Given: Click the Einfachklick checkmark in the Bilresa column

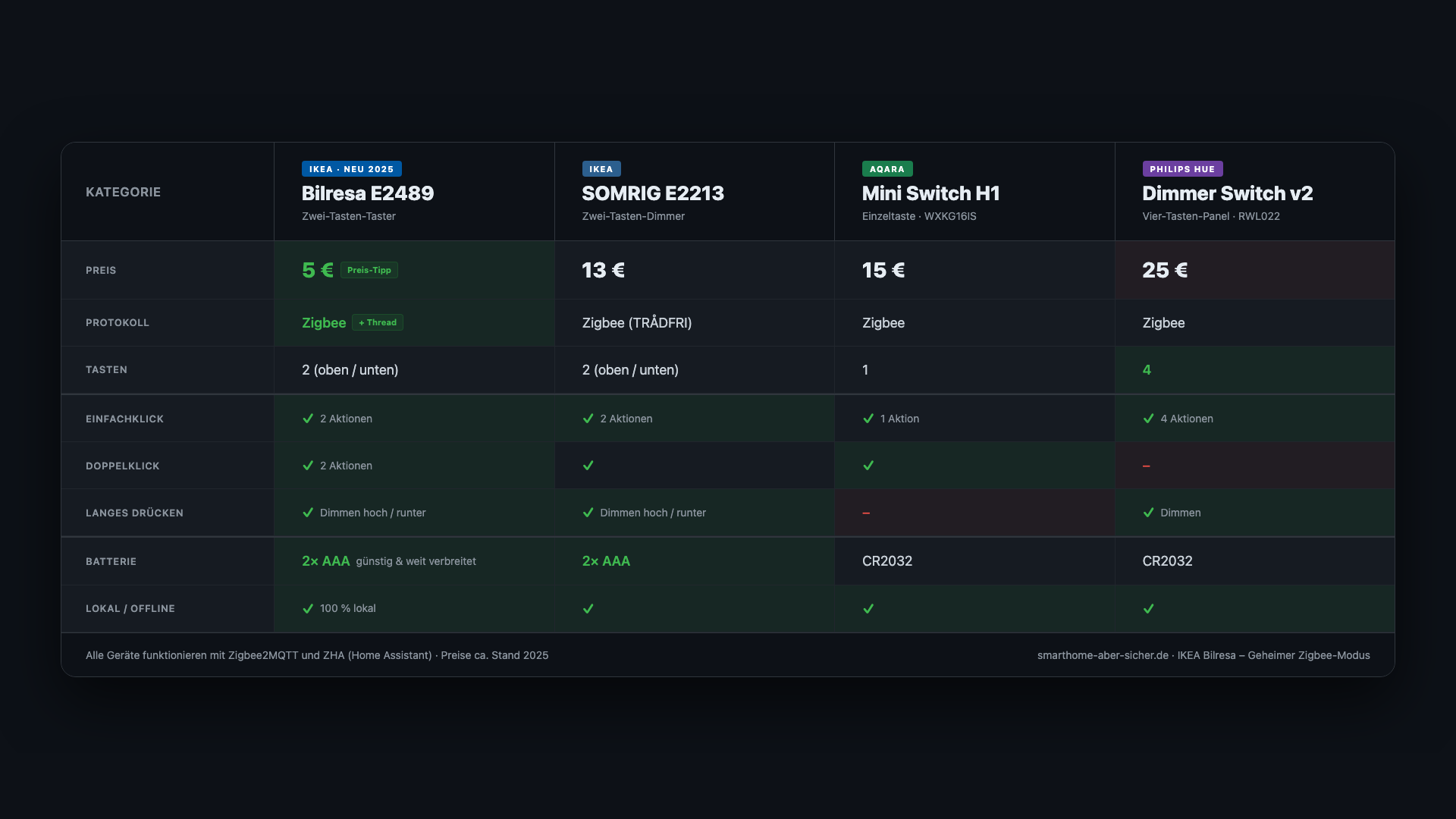Looking at the screenshot, I should 308,419.
